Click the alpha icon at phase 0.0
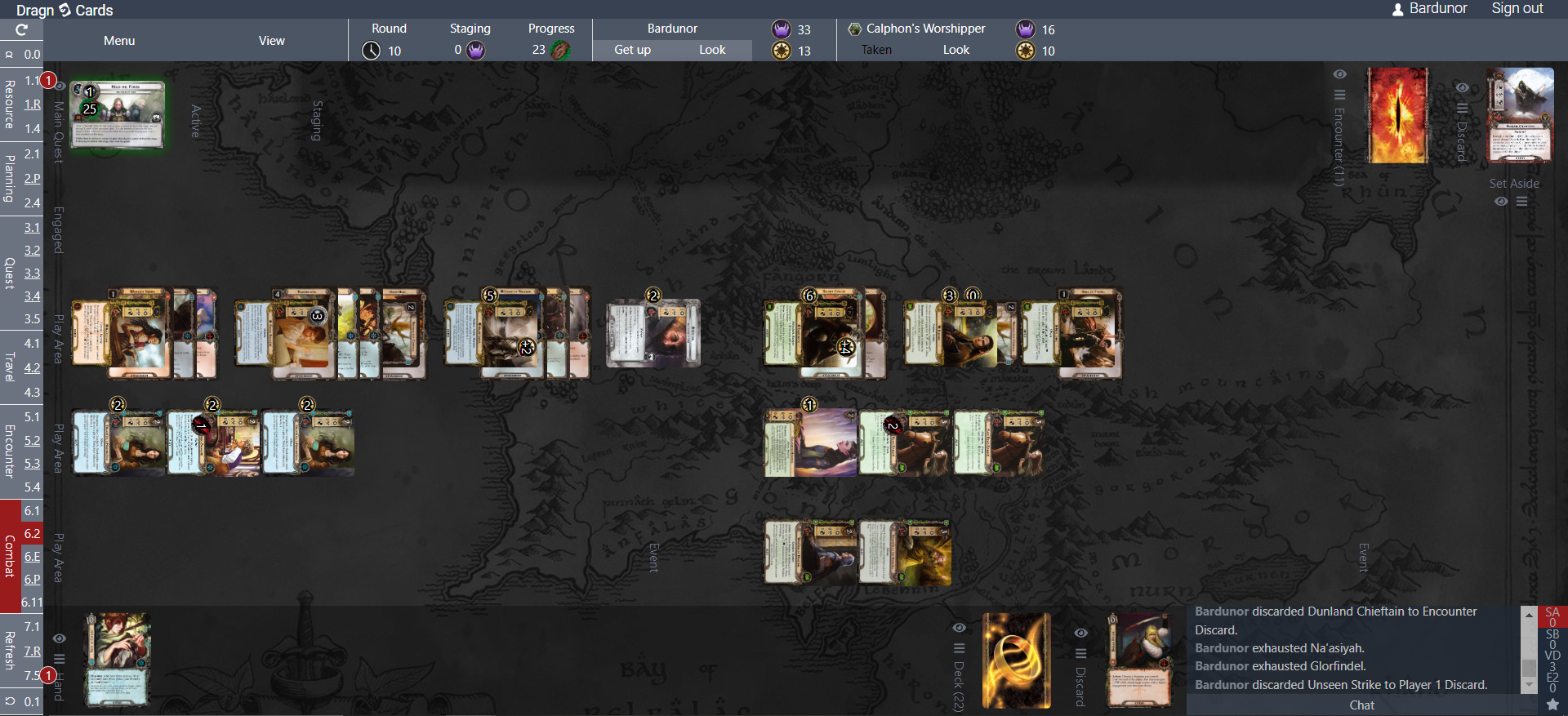The image size is (1568, 716). [x=9, y=55]
